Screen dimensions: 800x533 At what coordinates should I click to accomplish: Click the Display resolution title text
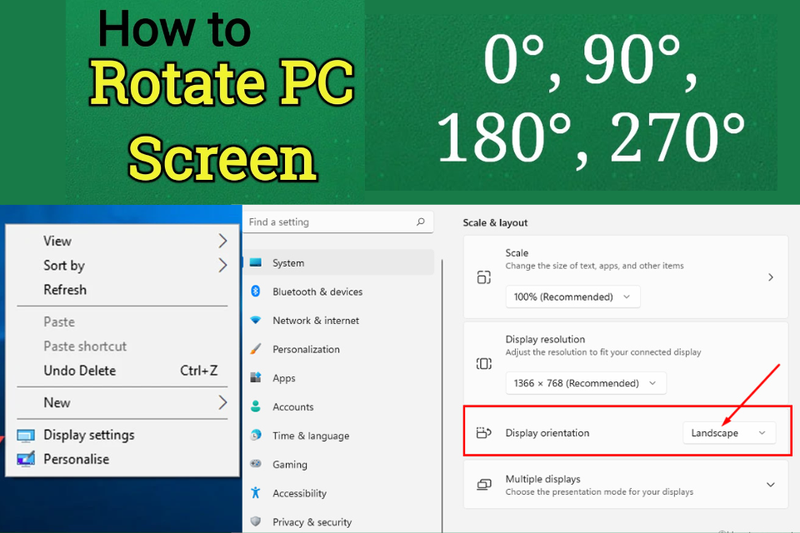(545, 339)
